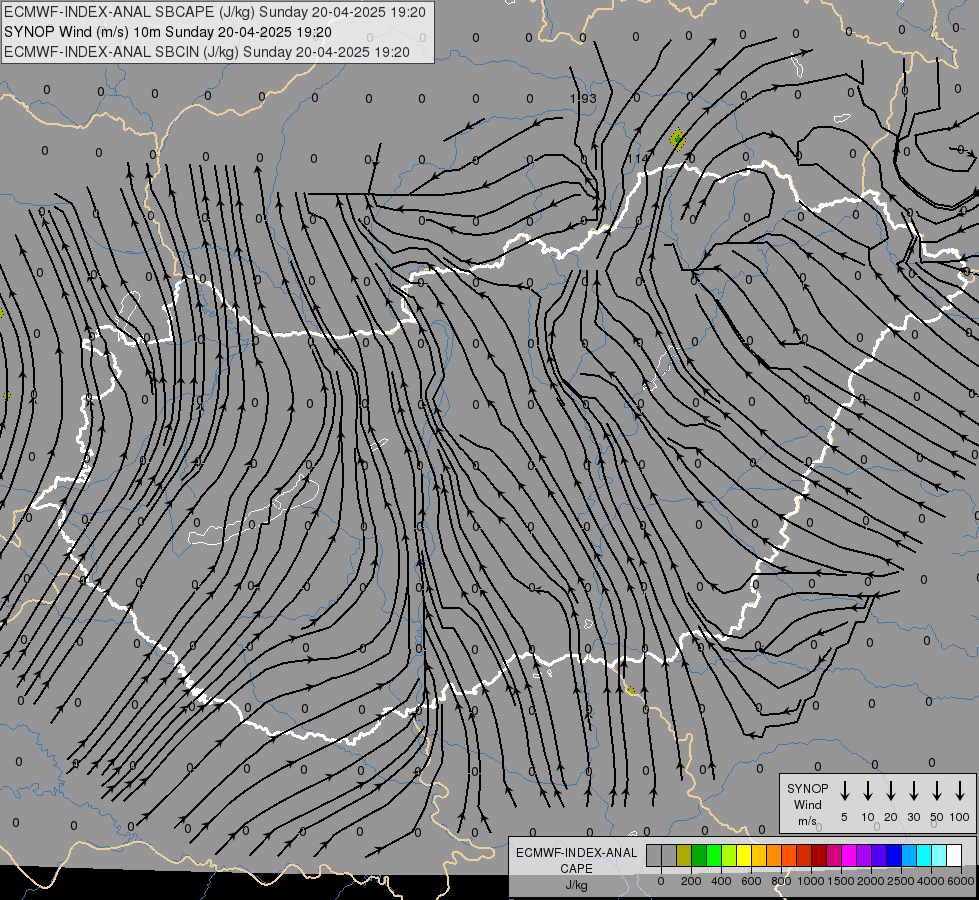This screenshot has height=900, width=979.
Task: Click the wind arrow above the 30 m/s label
Action: tap(913, 790)
